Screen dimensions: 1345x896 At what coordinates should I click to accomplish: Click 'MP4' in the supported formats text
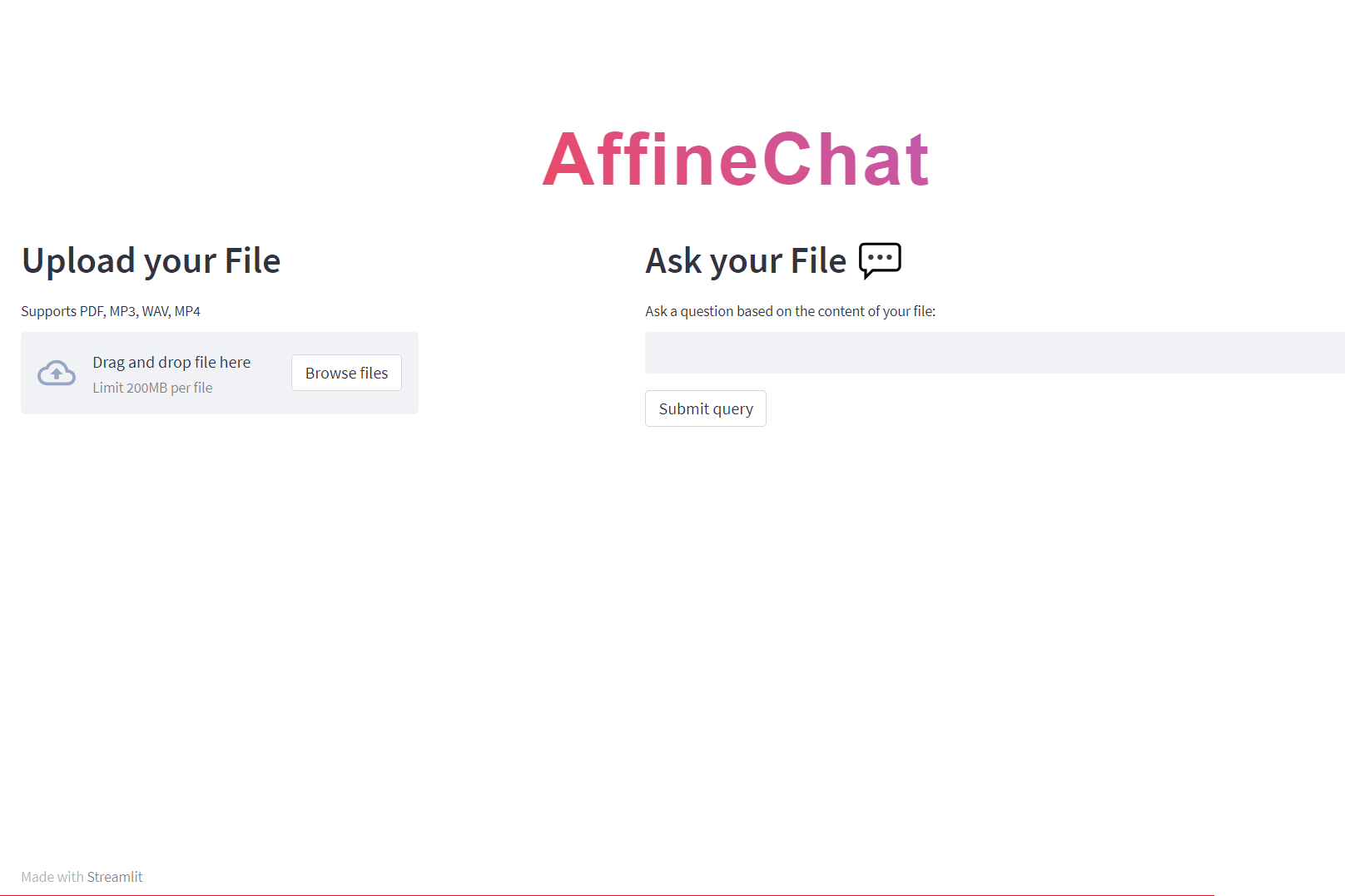187,311
